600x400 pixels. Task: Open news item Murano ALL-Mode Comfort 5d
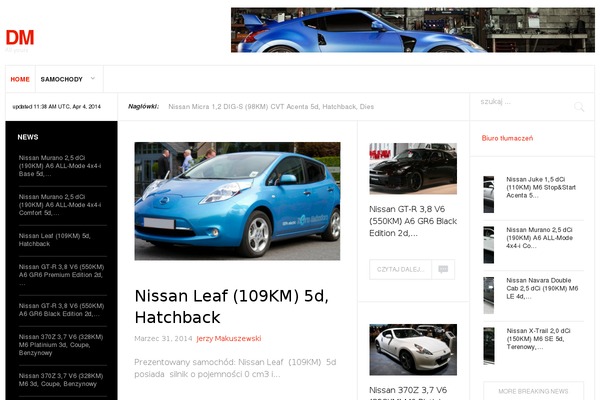60,205
